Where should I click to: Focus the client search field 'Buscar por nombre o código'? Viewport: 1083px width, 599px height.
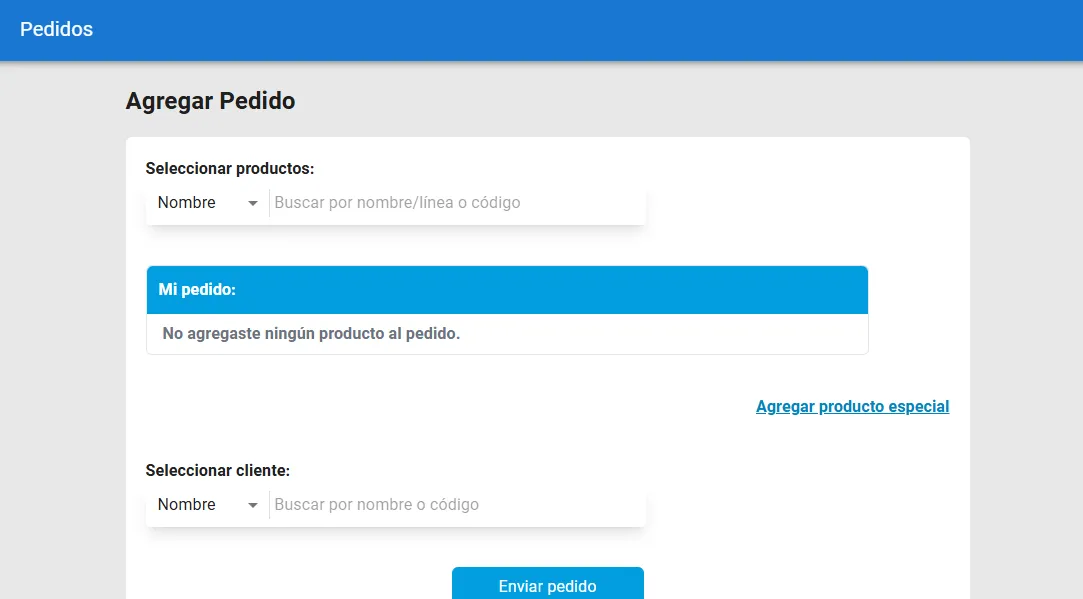click(x=457, y=505)
